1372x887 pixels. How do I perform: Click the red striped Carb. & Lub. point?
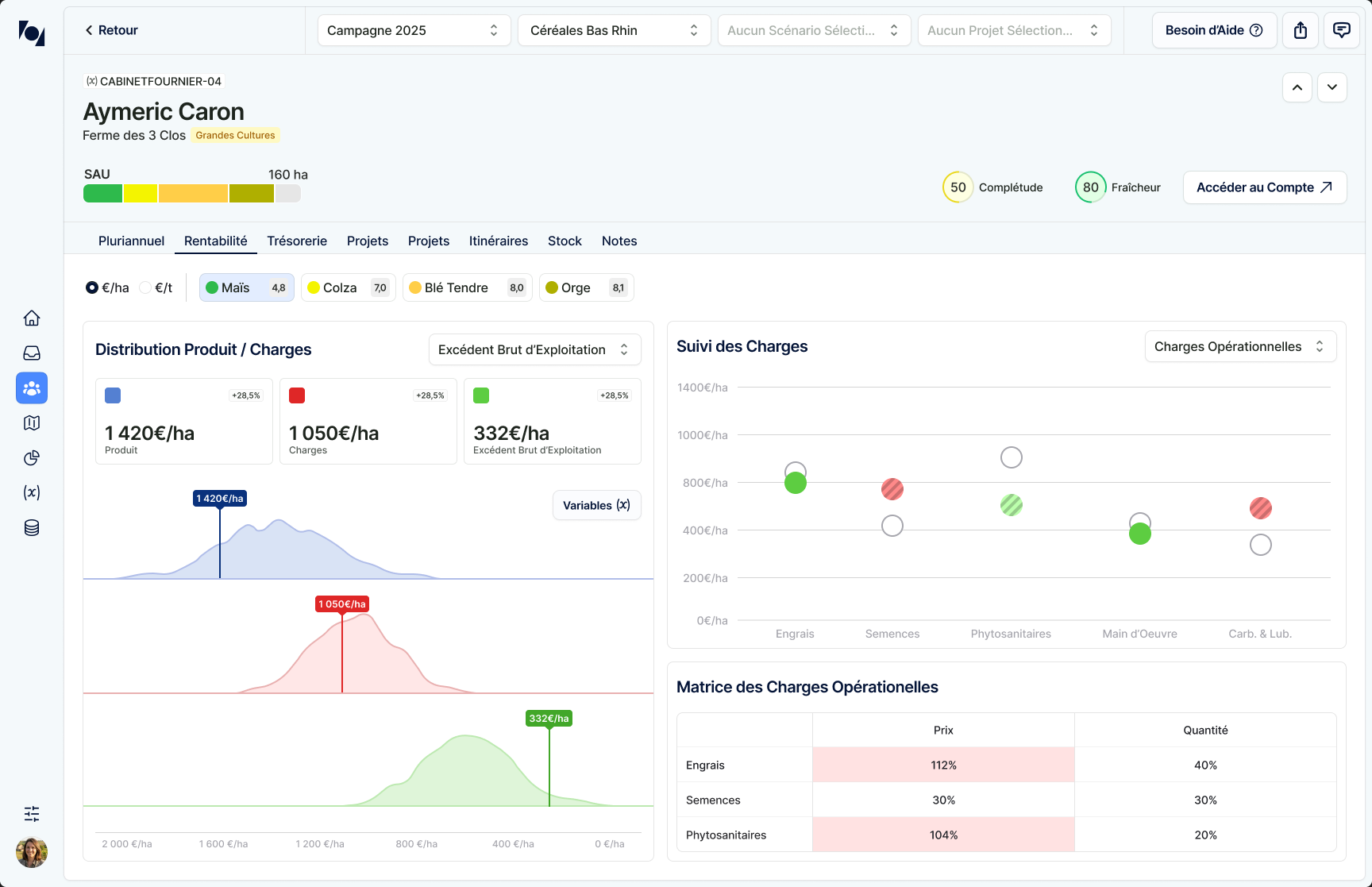pos(1261,508)
